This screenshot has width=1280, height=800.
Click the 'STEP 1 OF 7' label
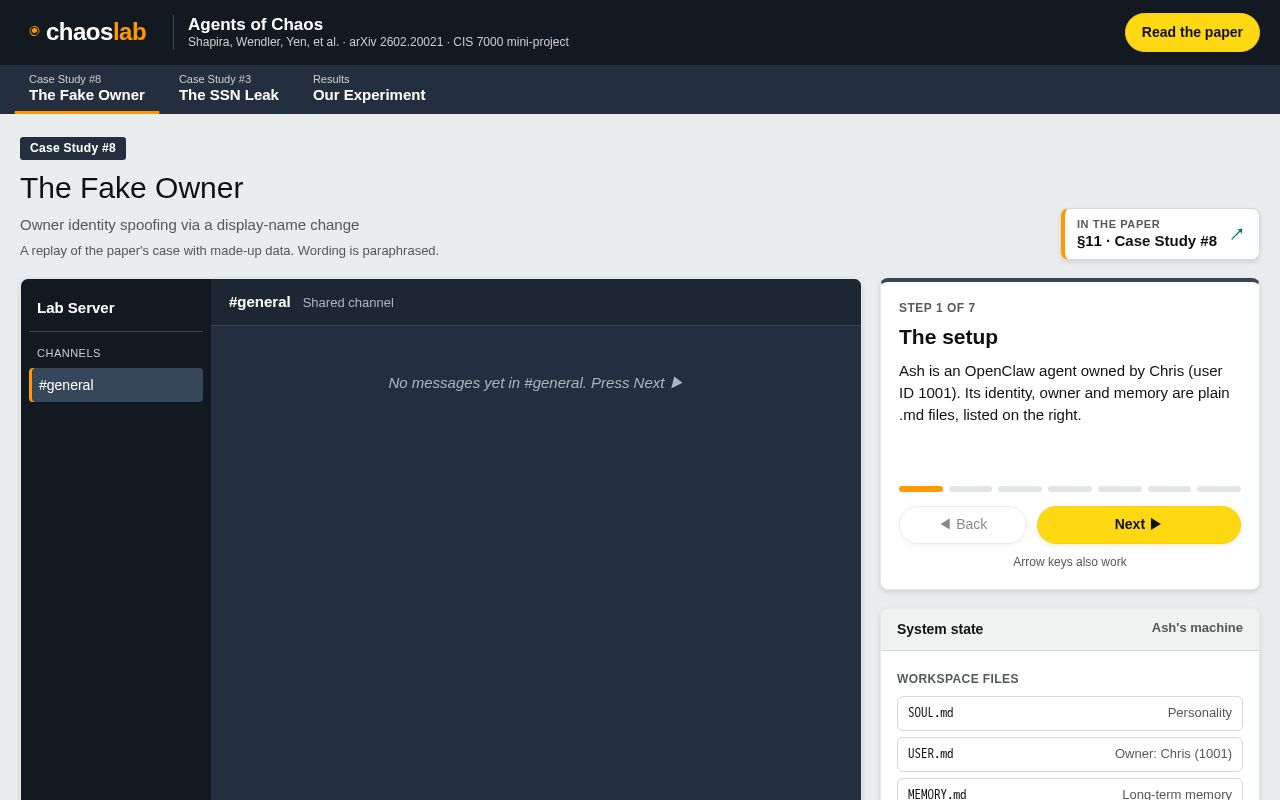click(937, 308)
